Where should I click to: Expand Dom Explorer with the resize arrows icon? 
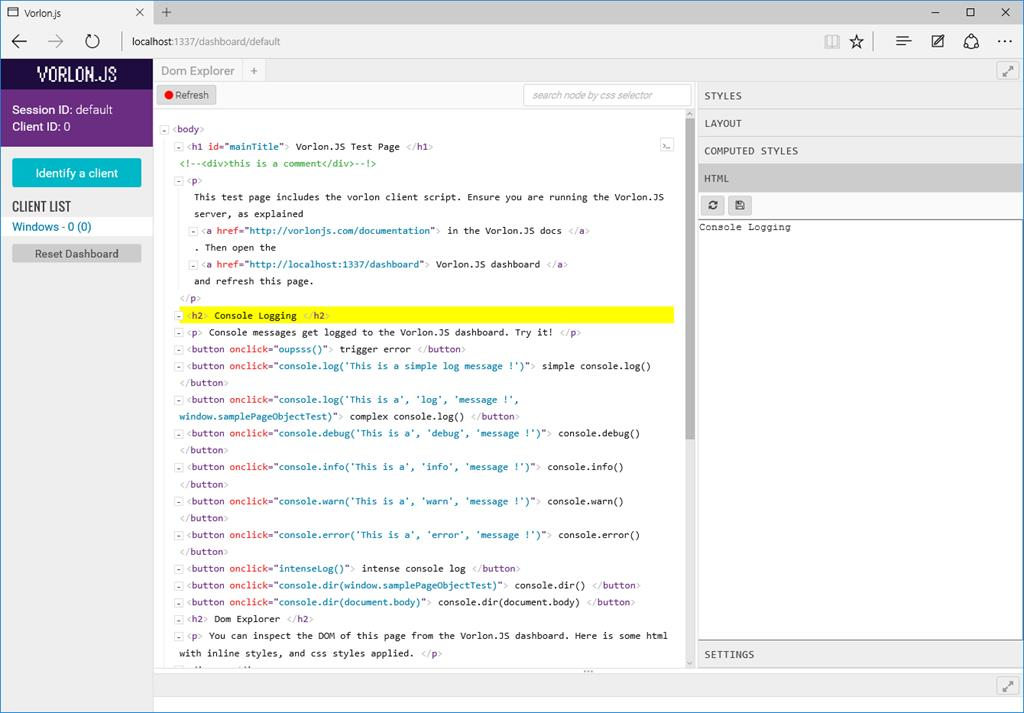click(1008, 70)
